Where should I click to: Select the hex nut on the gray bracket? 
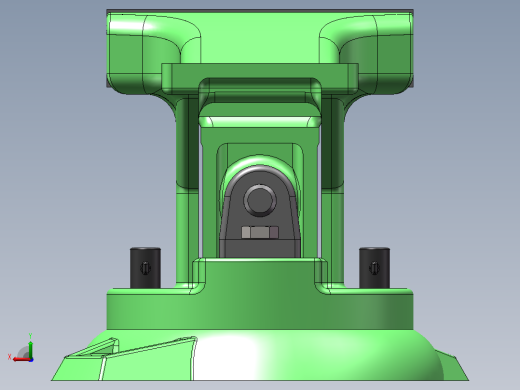[x=260, y=232]
